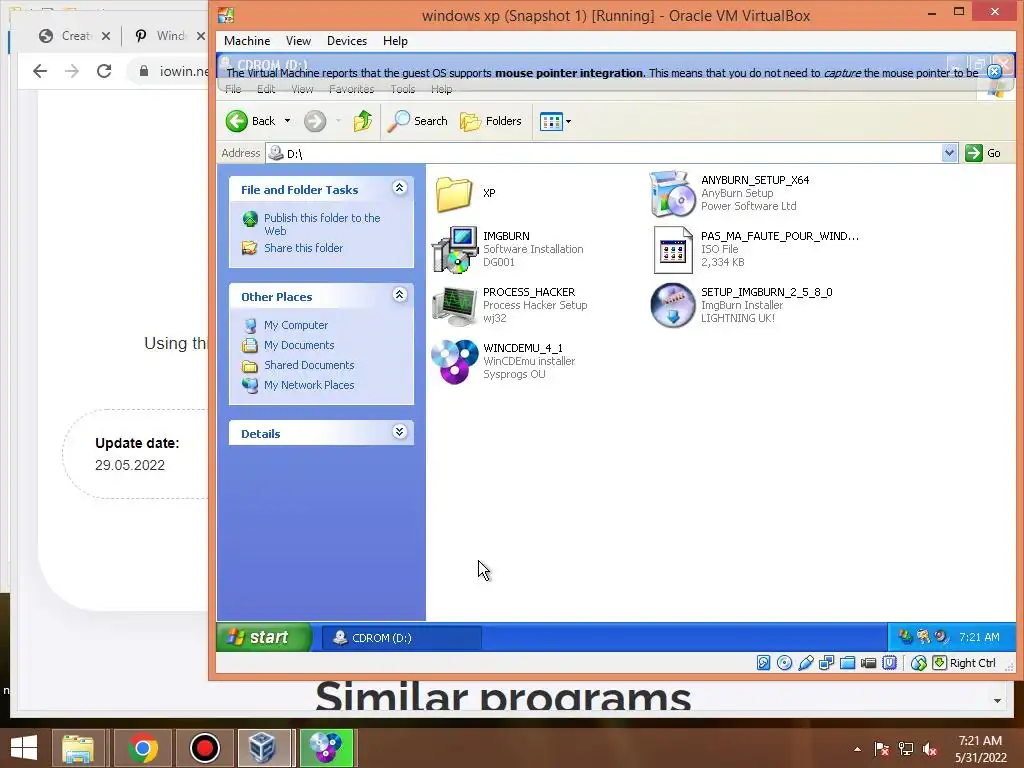Viewport: 1024px width, 768px height.
Task: Select the WINCDEMU_4_1 installer icon
Action: pyautogui.click(x=455, y=361)
